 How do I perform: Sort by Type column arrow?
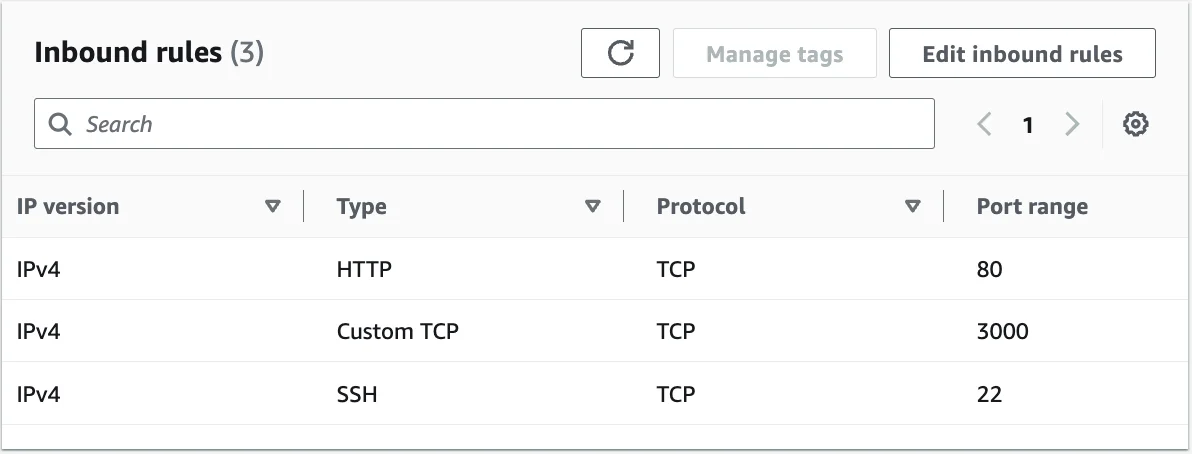(x=592, y=206)
